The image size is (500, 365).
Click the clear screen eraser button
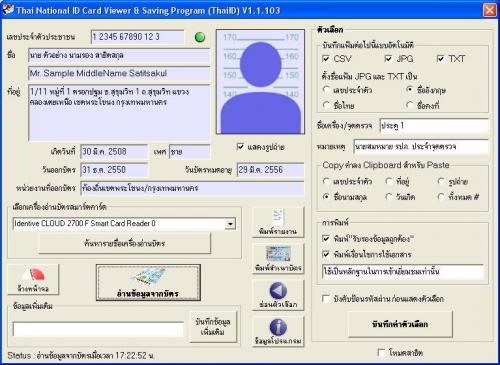click(x=33, y=279)
